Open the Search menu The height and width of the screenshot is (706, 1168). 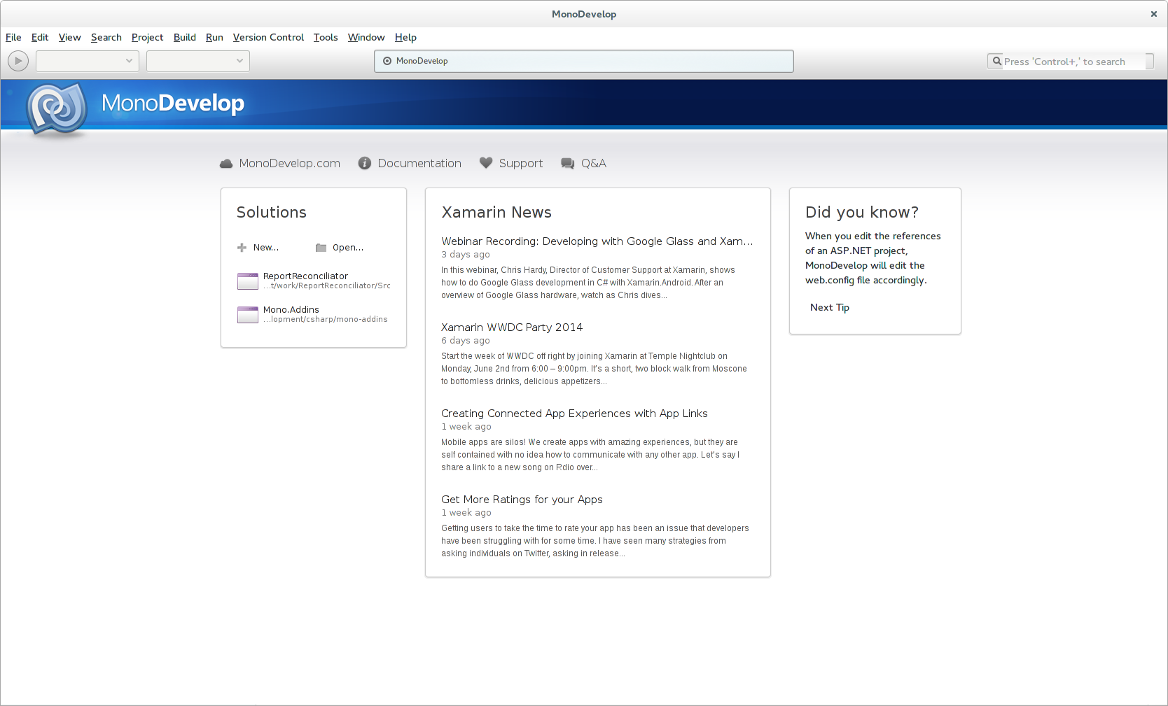[106, 37]
